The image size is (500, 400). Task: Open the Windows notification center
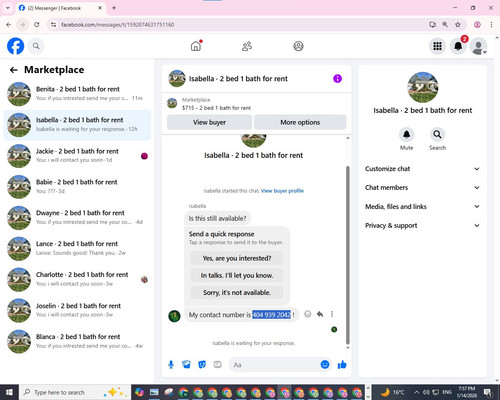click(488, 392)
